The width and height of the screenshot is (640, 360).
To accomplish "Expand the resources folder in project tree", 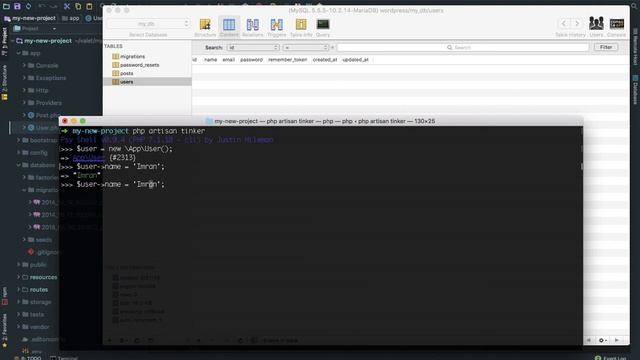I will 18,277.
